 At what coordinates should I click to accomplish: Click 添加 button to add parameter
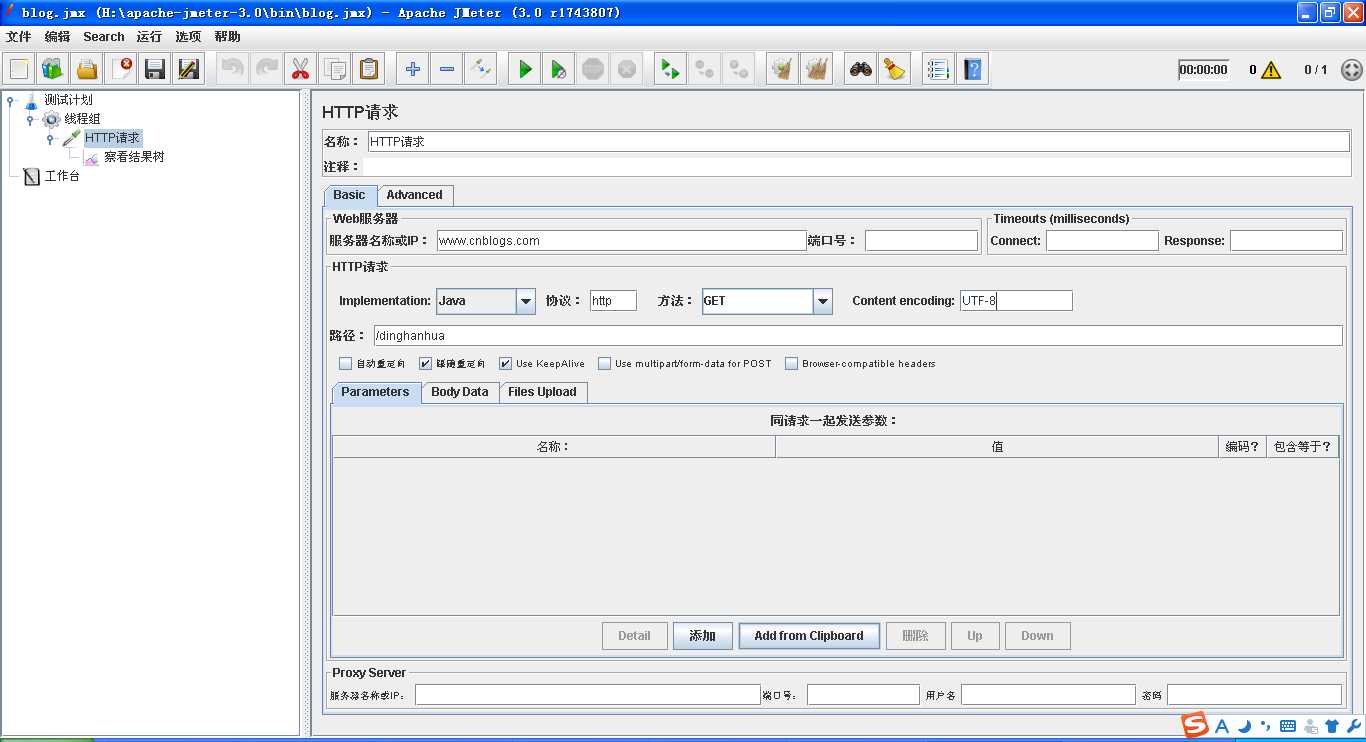click(702, 636)
